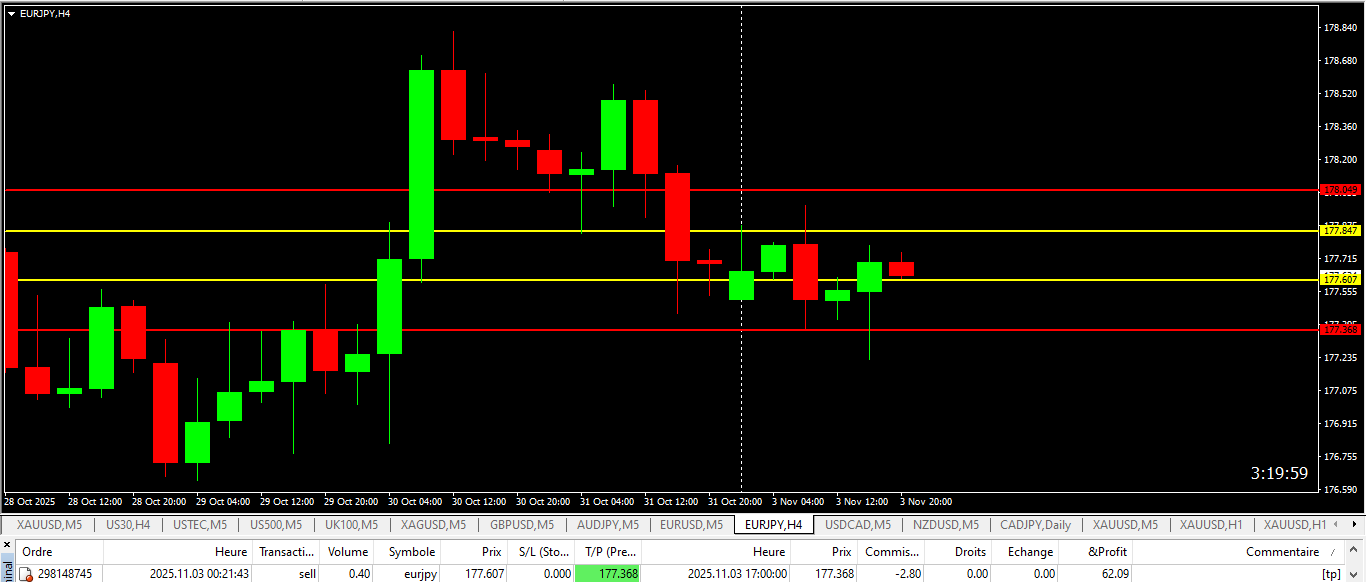Open the NZDUSD,M5 chart tab
The height and width of the screenshot is (582, 1366).
click(945, 524)
